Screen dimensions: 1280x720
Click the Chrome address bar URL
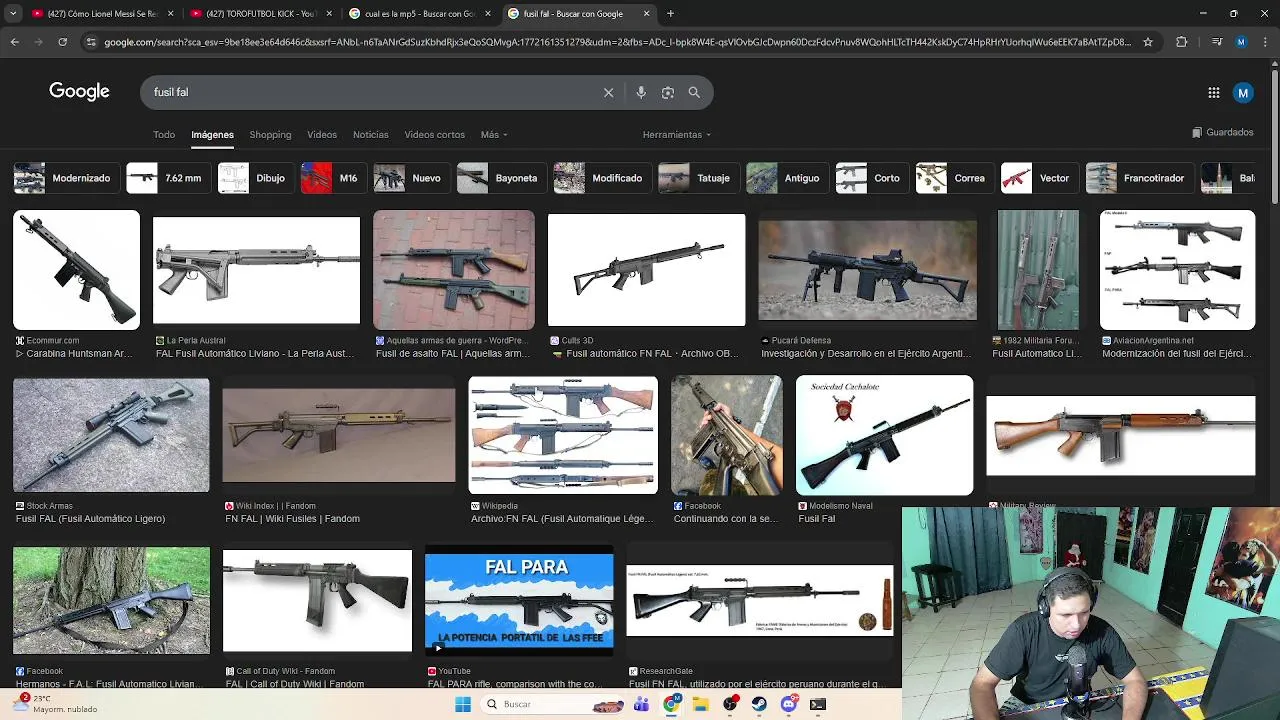click(618, 42)
